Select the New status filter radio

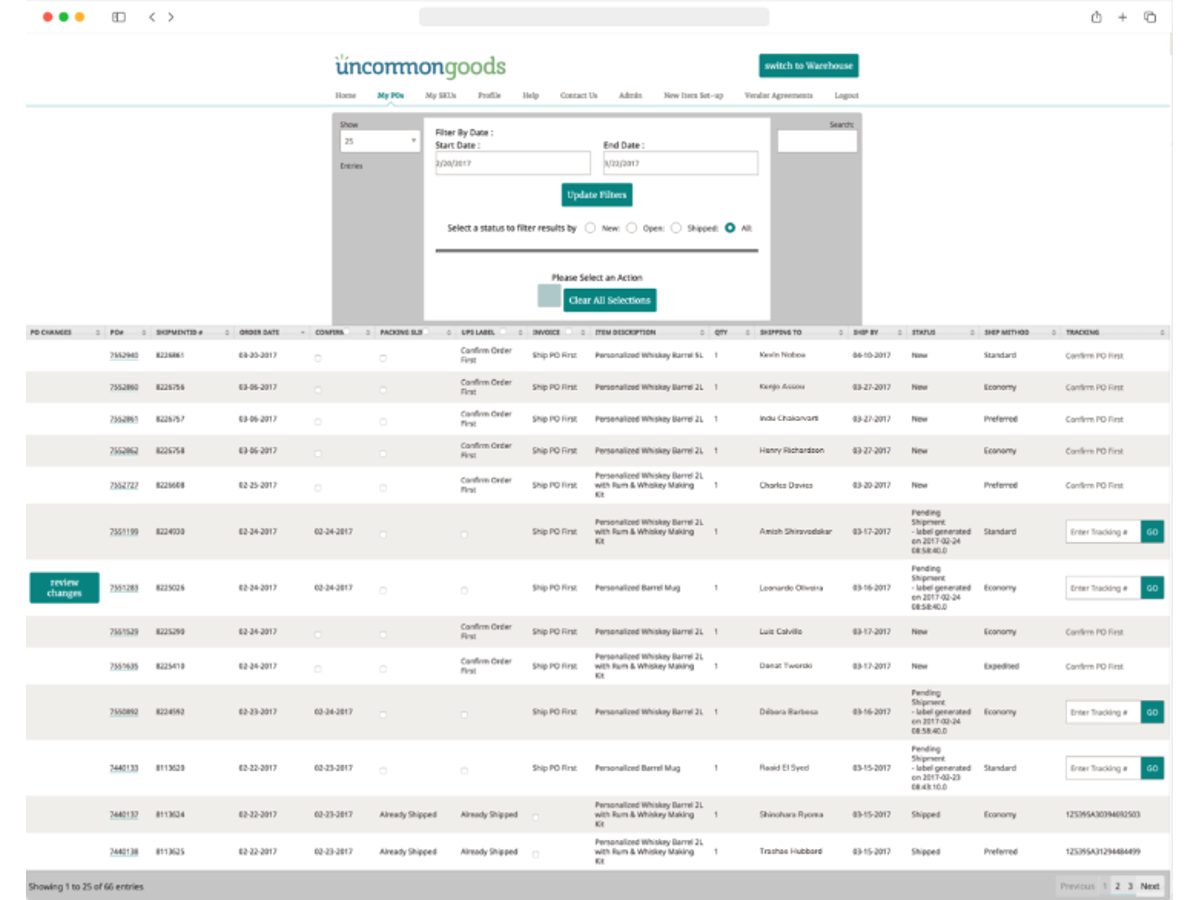[x=590, y=228]
